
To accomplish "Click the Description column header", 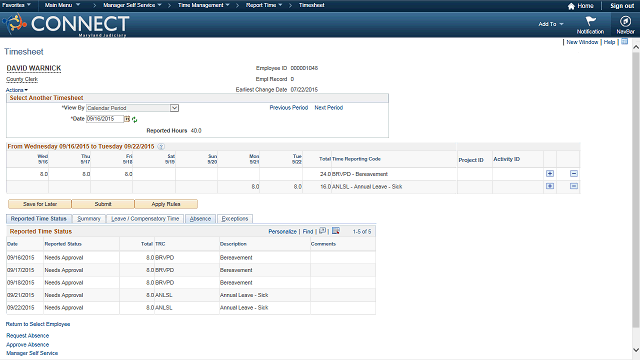I will [233, 244].
